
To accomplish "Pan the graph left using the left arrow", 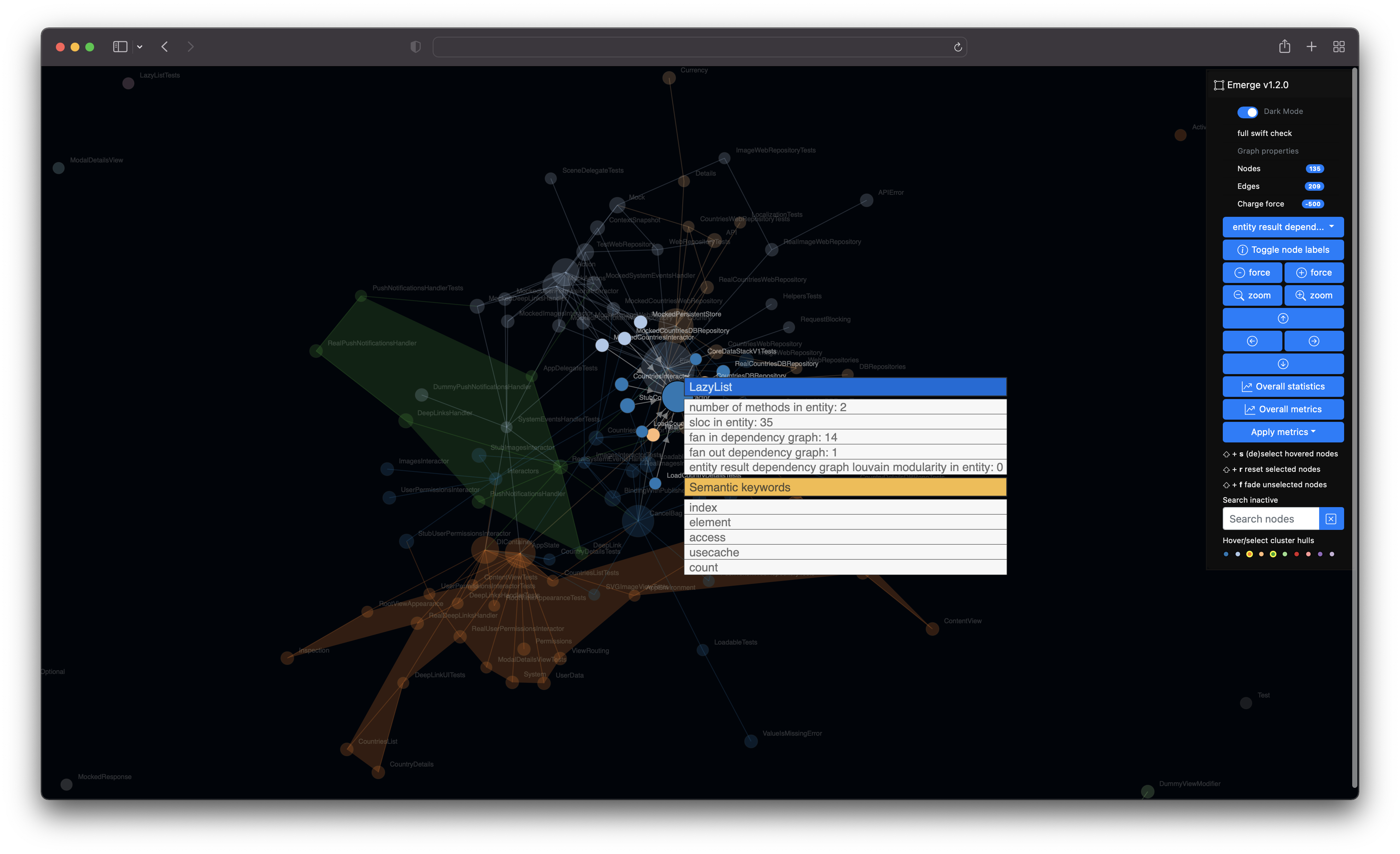I will coord(1252,341).
